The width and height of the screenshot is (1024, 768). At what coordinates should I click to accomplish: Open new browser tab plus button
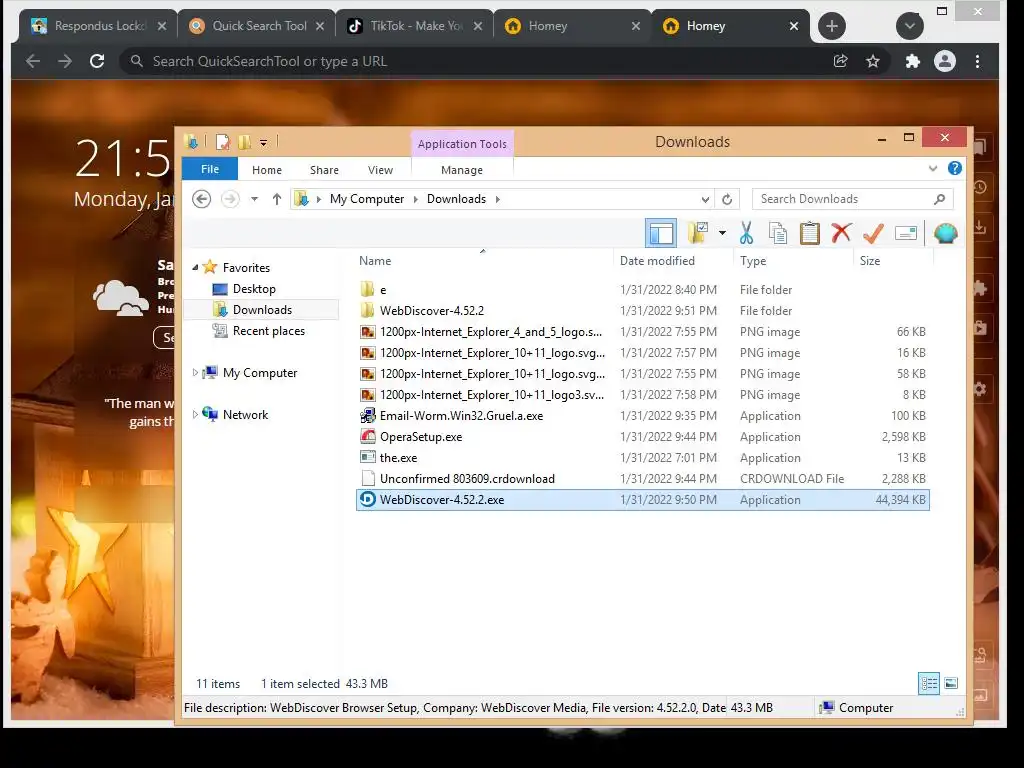coord(831,25)
